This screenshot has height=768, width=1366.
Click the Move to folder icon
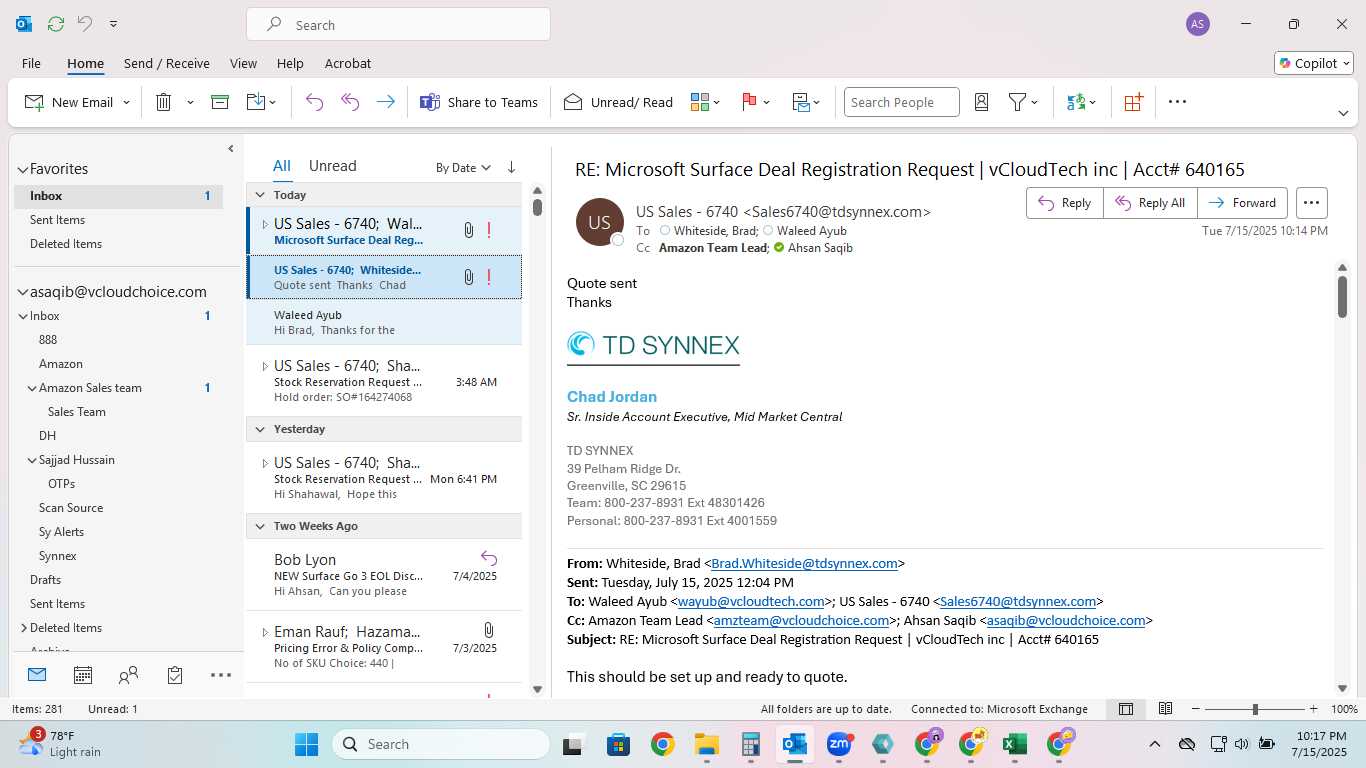click(x=256, y=102)
